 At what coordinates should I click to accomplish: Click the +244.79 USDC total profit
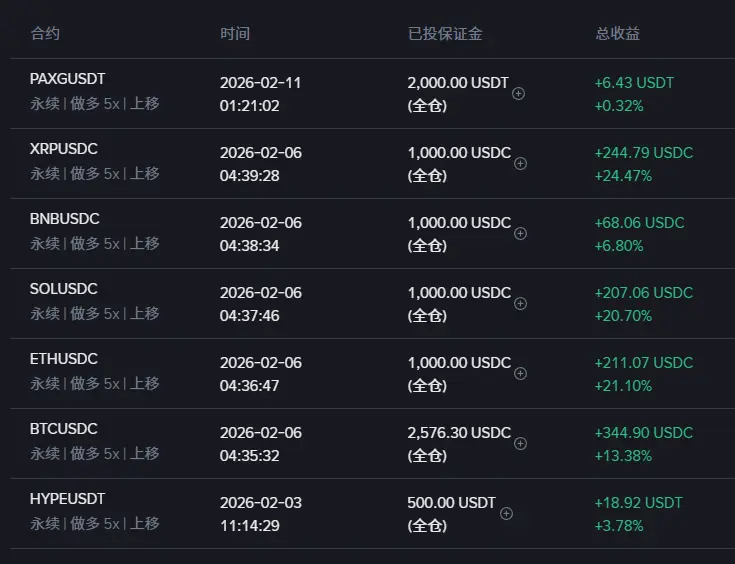tap(643, 153)
